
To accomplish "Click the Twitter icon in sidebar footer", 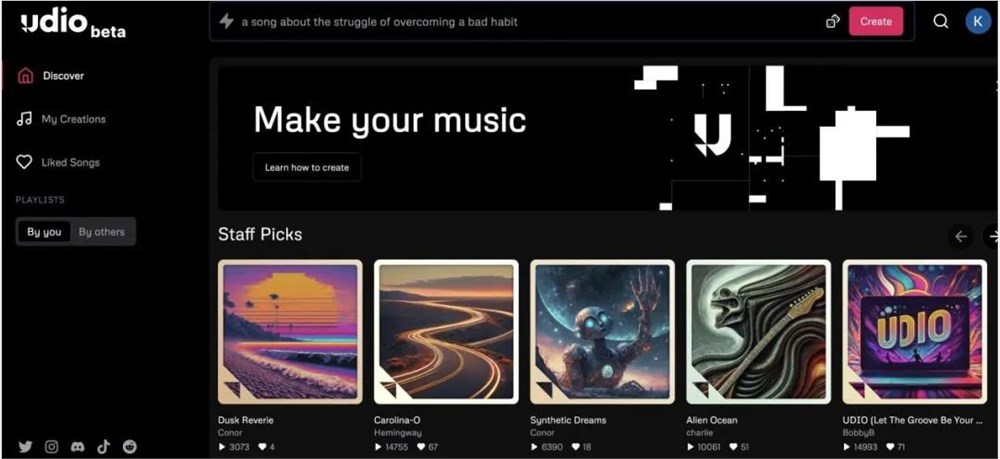I will point(25,447).
